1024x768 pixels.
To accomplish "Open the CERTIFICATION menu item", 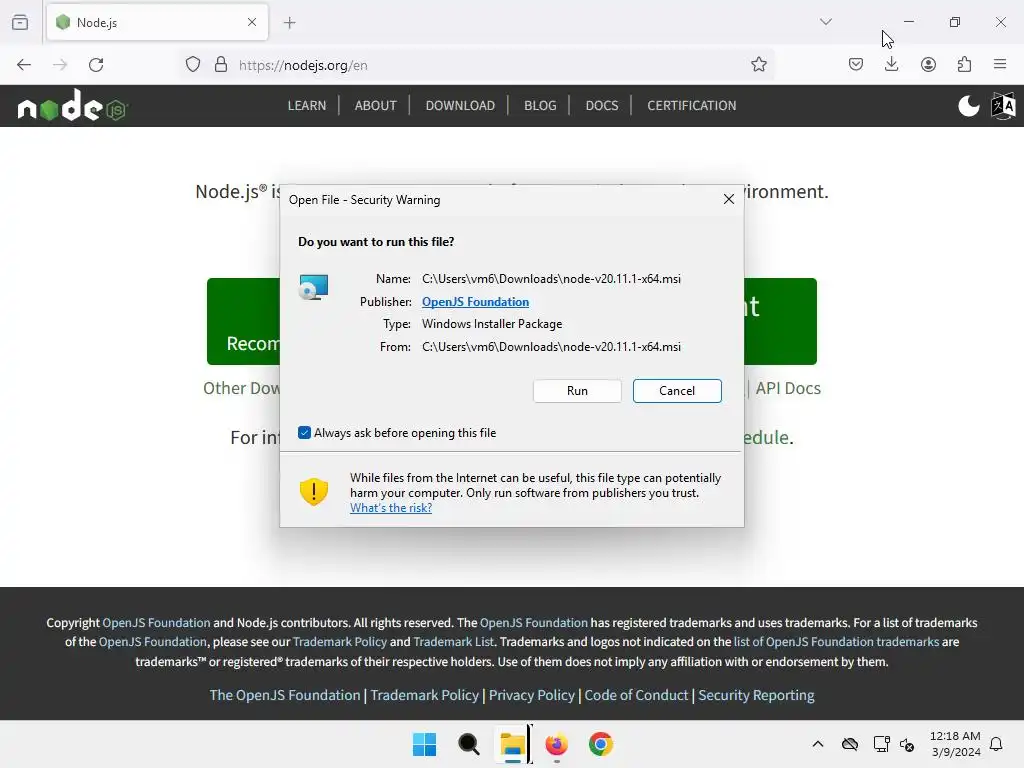I will pyautogui.click(x=692, y=106).
